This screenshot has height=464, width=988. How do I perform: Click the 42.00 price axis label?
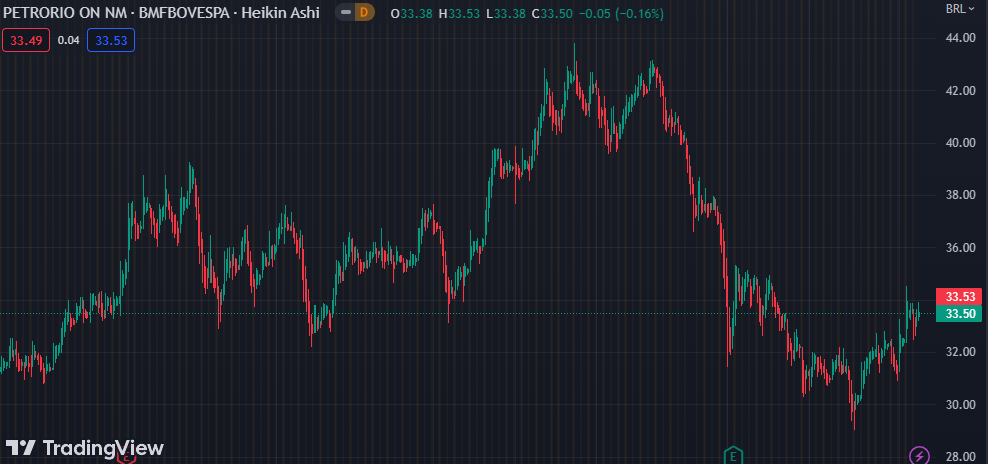point(960,90)
